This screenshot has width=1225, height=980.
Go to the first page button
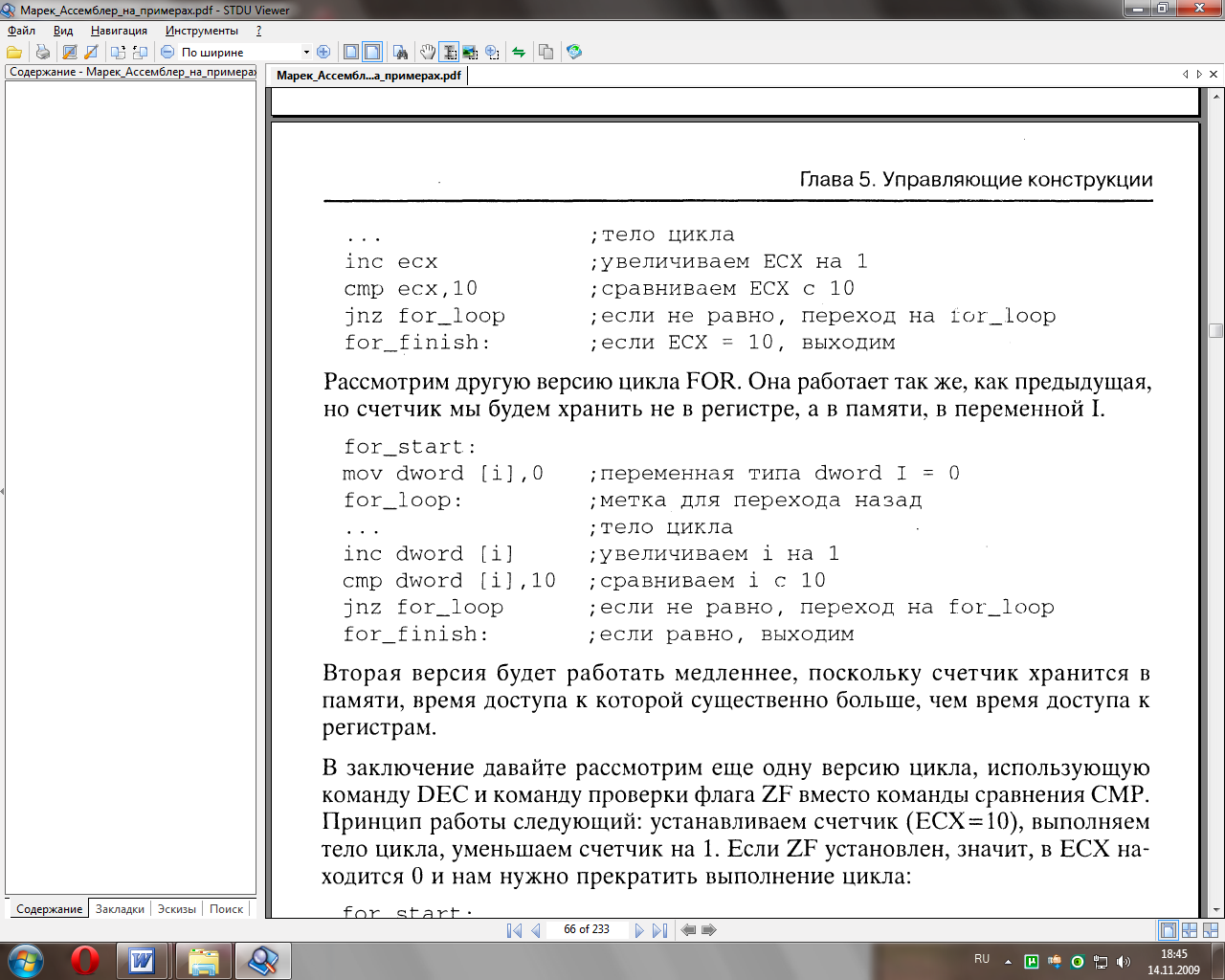[x=514, y=930]
